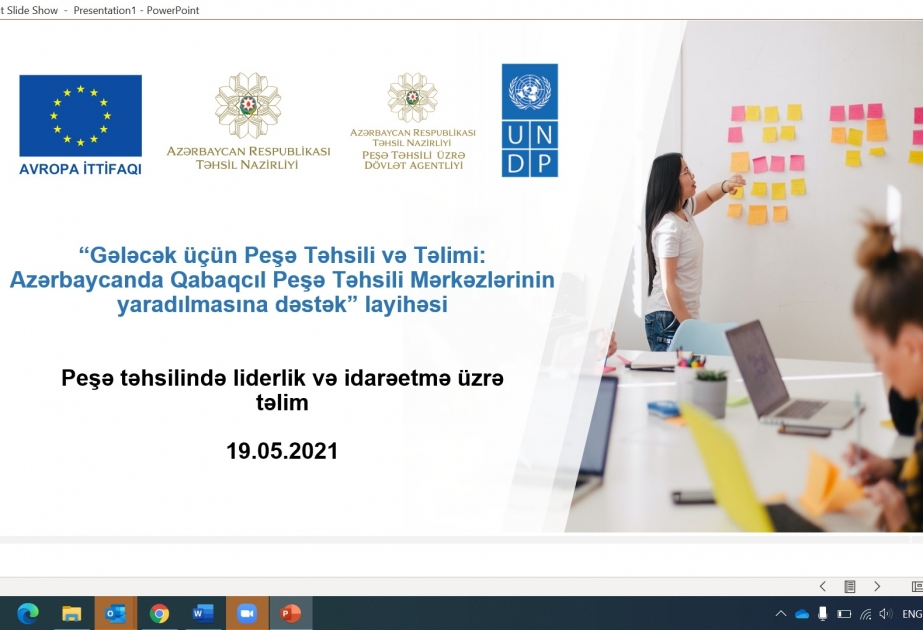
Task: Click the PowerPoint icon in the taskbar
Action: click(x=290, y=614)
